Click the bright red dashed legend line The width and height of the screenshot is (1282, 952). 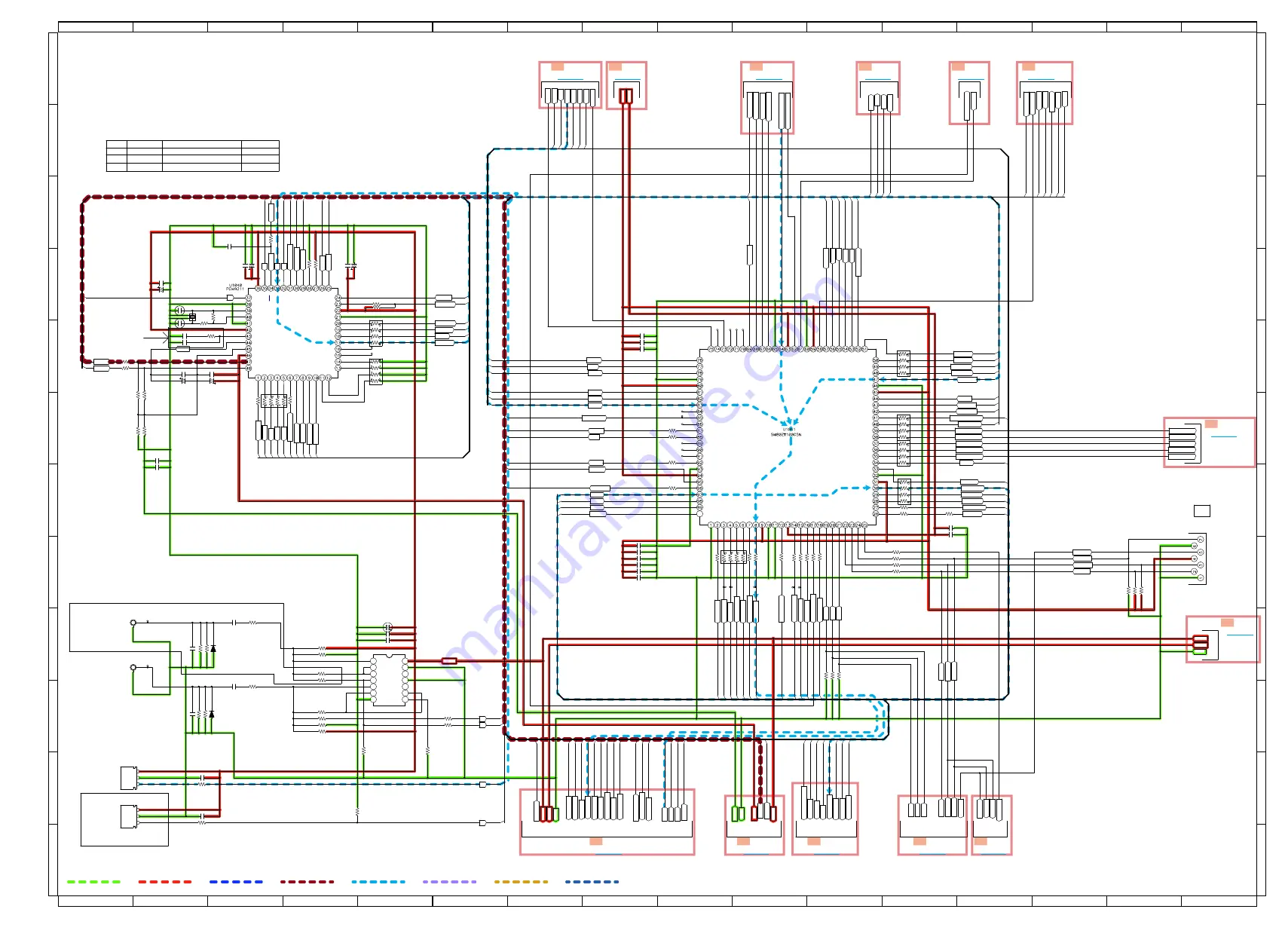(165, 881)
